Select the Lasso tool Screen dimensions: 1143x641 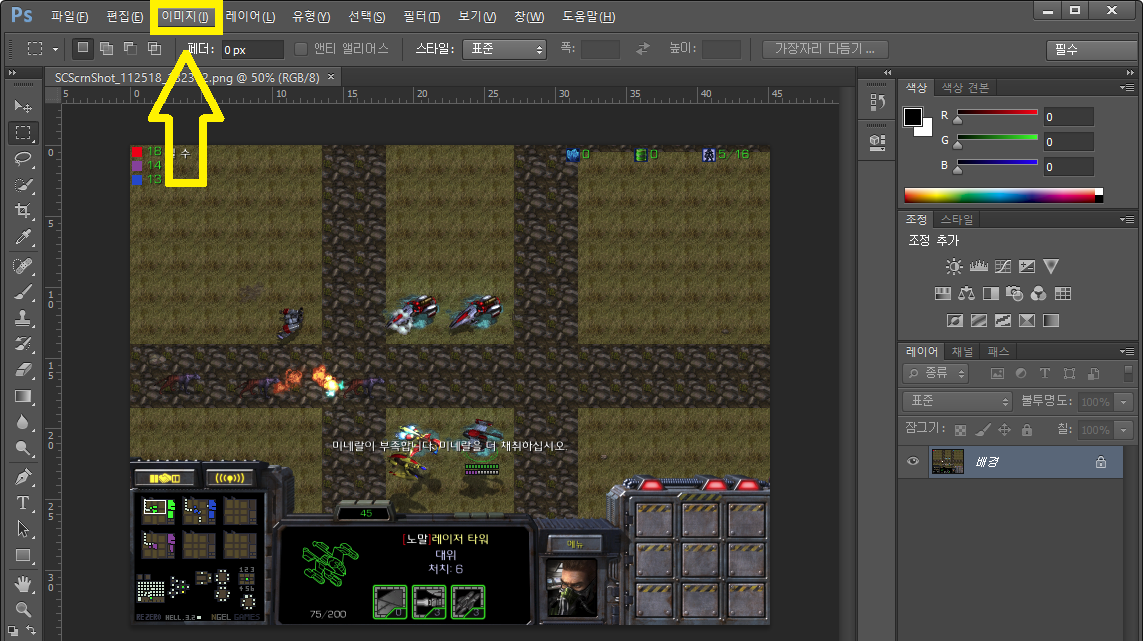(23, 159)
